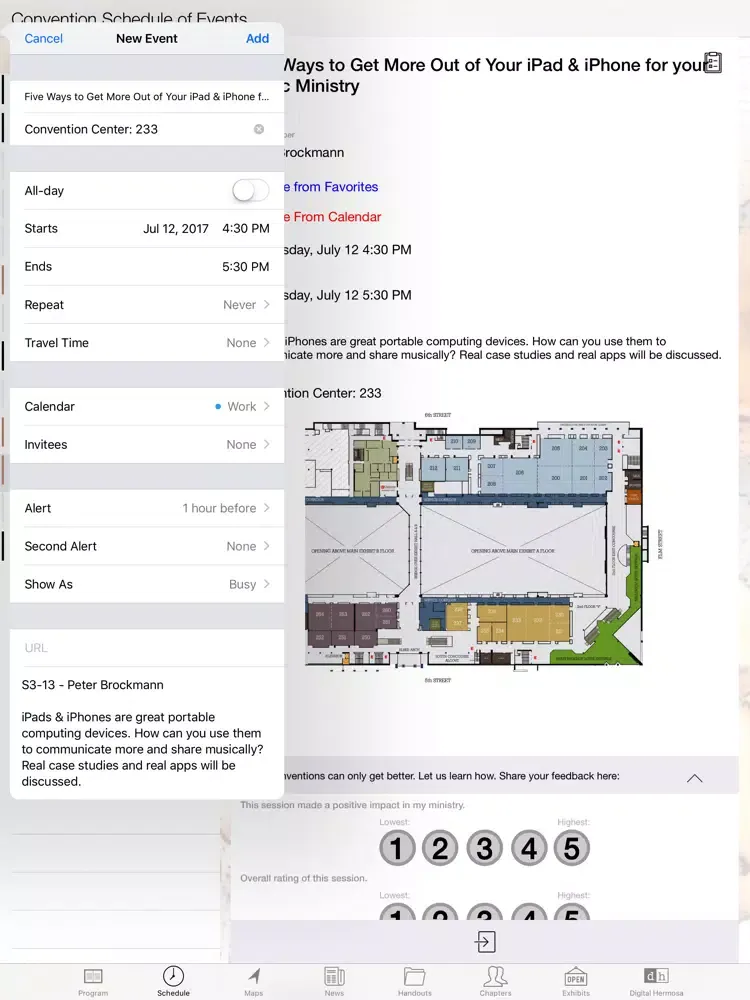Open the Program tab icon
The image size is (750, 1000).
[93, 976]
